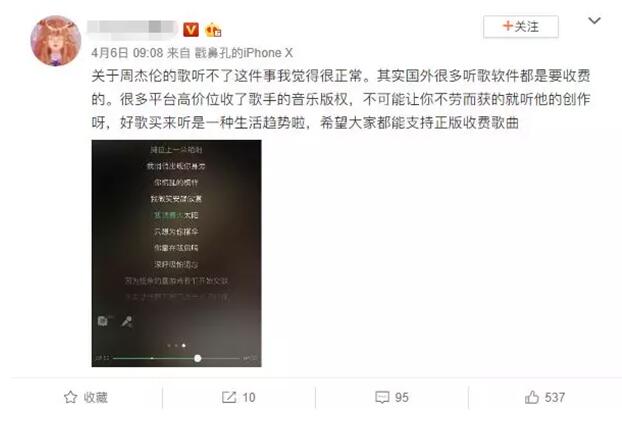
Task: Click the poster's round avatar picture
Action: (x=56, y=40)
